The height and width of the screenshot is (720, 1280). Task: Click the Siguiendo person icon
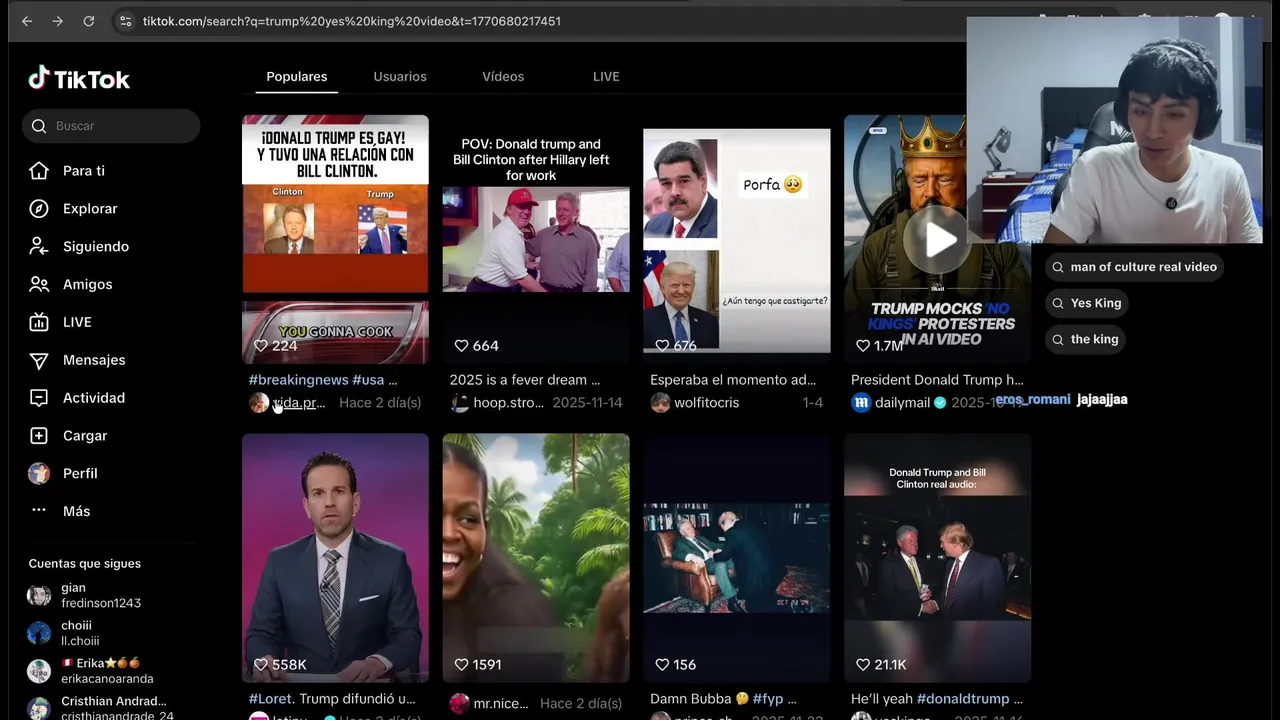click(x=39, y=247)
